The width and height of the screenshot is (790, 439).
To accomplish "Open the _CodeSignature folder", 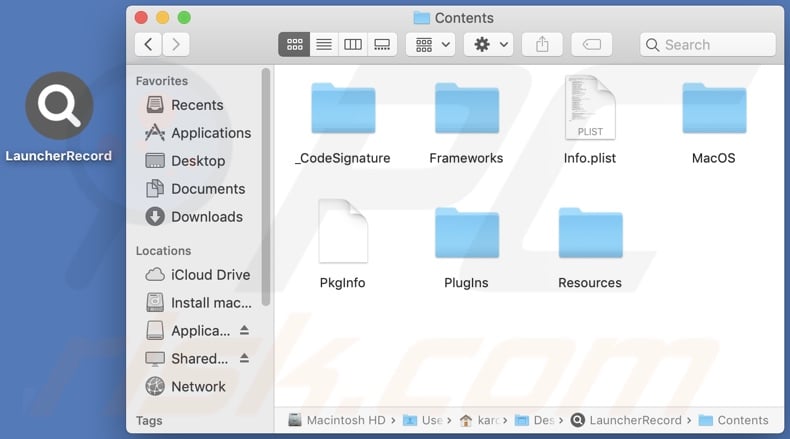I will [343, 108].
